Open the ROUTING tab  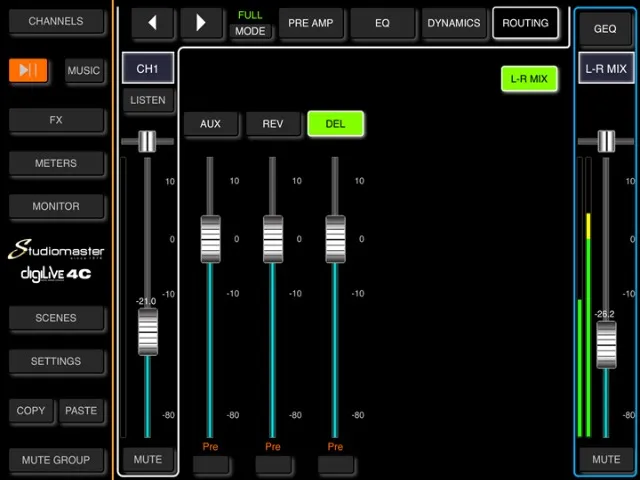(525, 23)
